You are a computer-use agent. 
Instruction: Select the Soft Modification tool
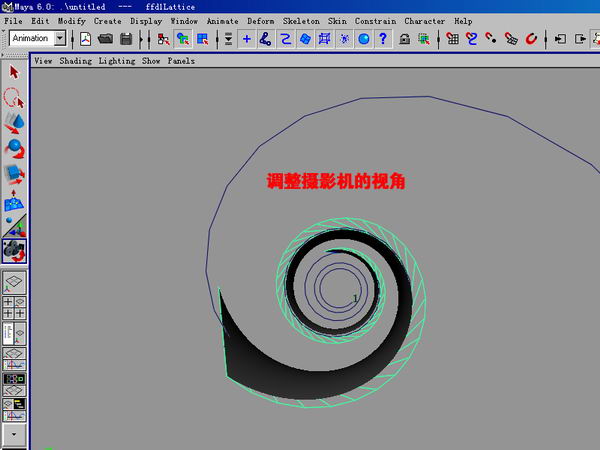coord(15,200)
